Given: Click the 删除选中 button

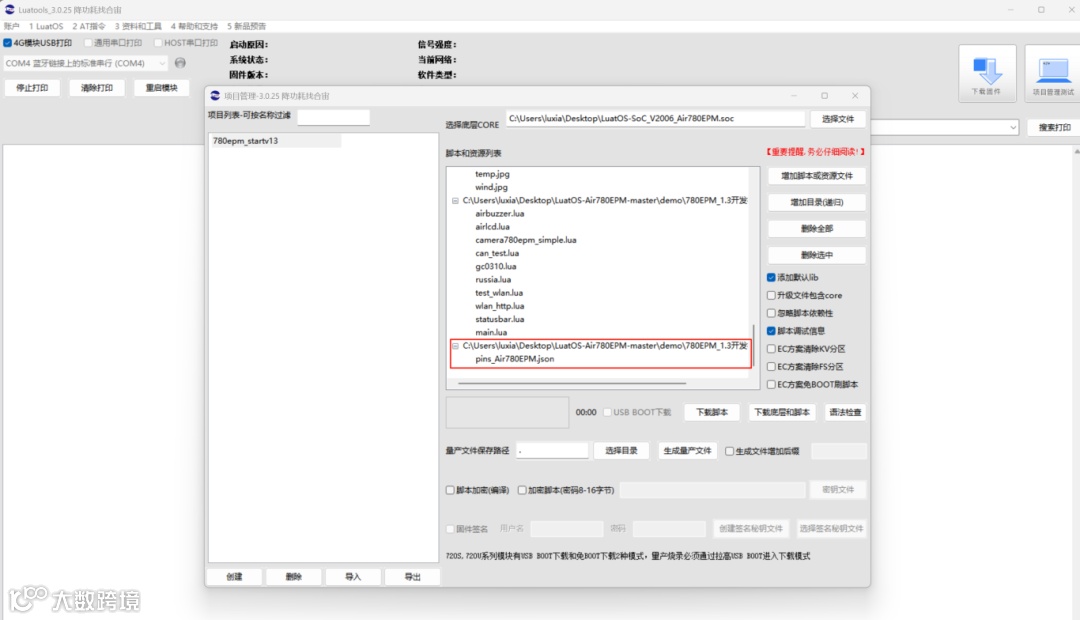Looking at the screenshot, I should (x=817, y=255).
